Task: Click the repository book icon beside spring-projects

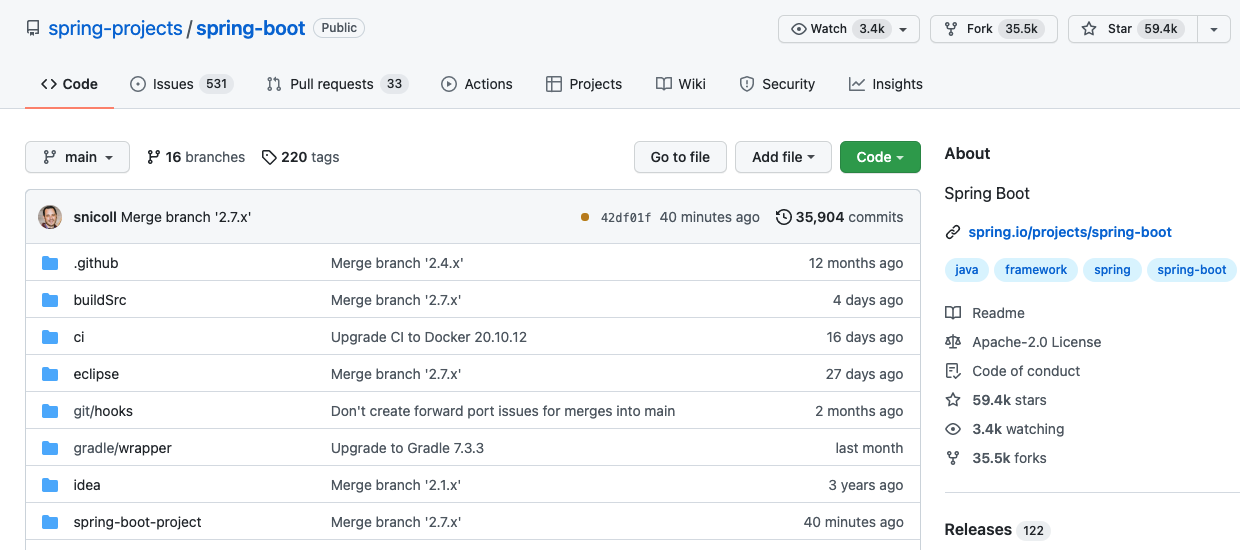Action: 33,29
